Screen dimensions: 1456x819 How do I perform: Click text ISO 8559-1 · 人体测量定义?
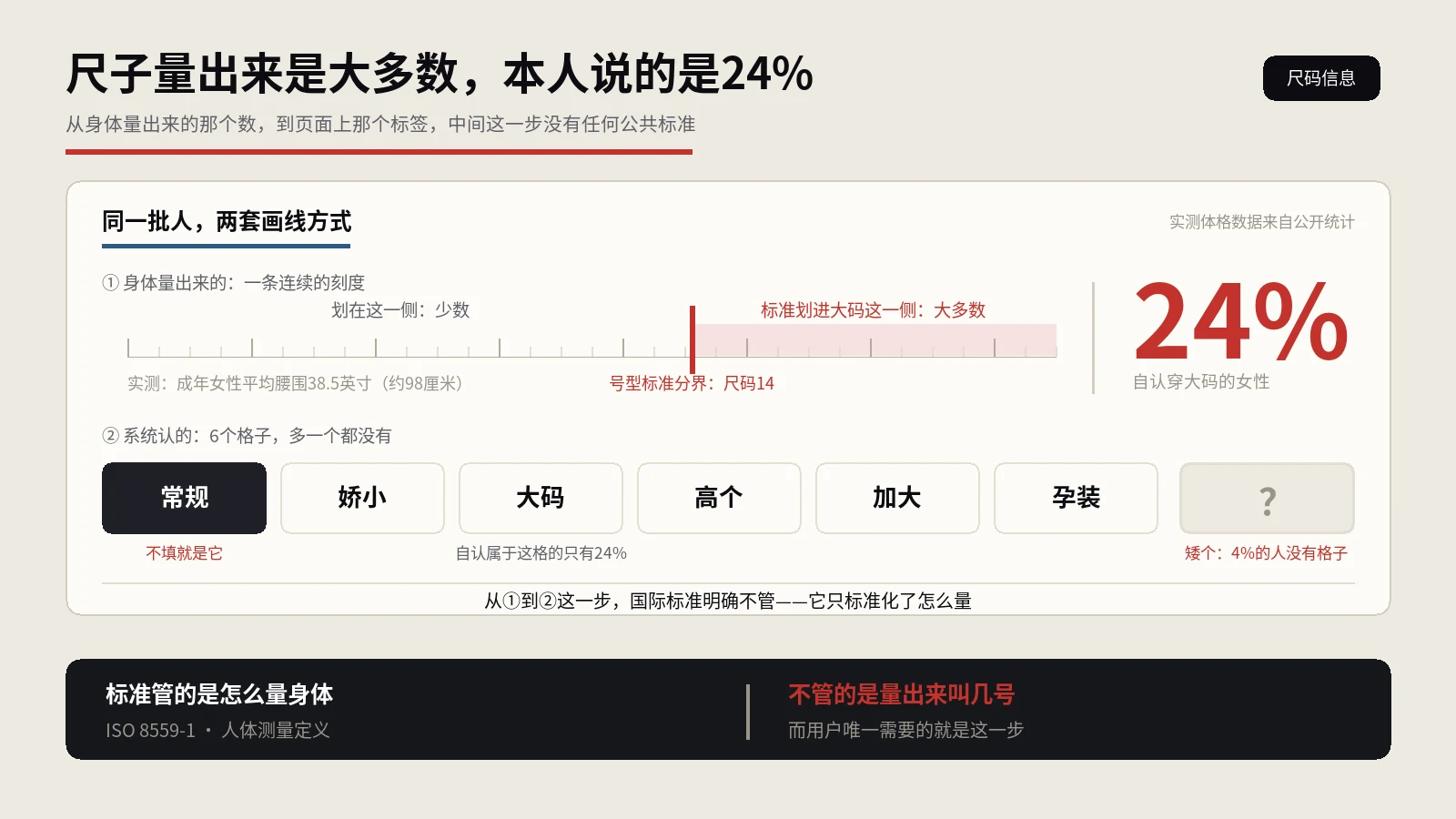pos(217,731)
